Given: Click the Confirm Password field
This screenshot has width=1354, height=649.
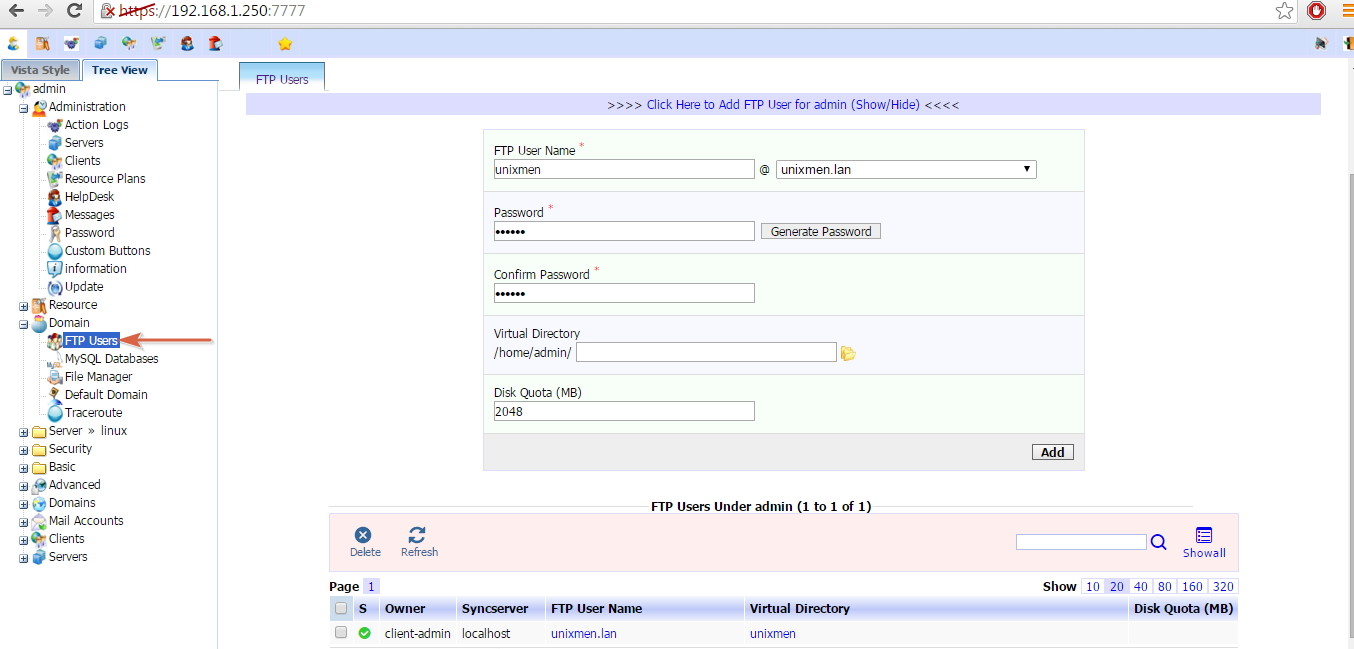Looking at the screenshot, I should click(x=624, y=293).
